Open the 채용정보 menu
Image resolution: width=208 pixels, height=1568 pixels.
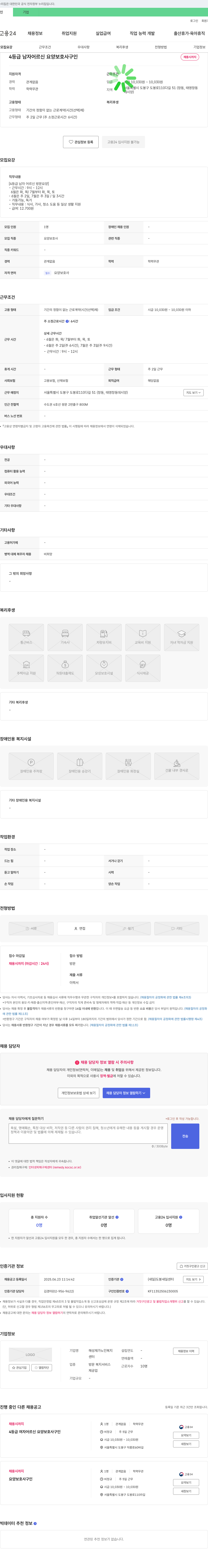(x=35, y=33)
